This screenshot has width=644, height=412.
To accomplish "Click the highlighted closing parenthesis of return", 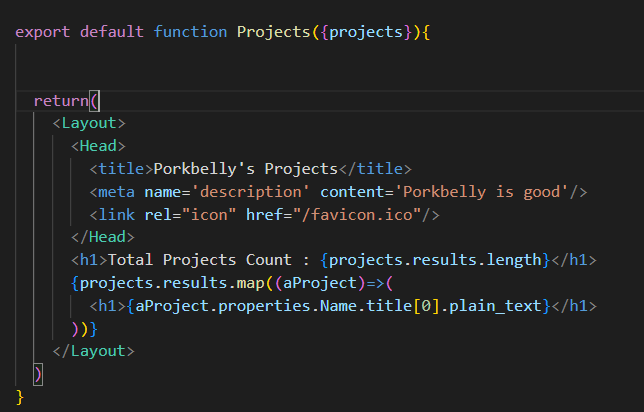I will click(x=38, y=375).
